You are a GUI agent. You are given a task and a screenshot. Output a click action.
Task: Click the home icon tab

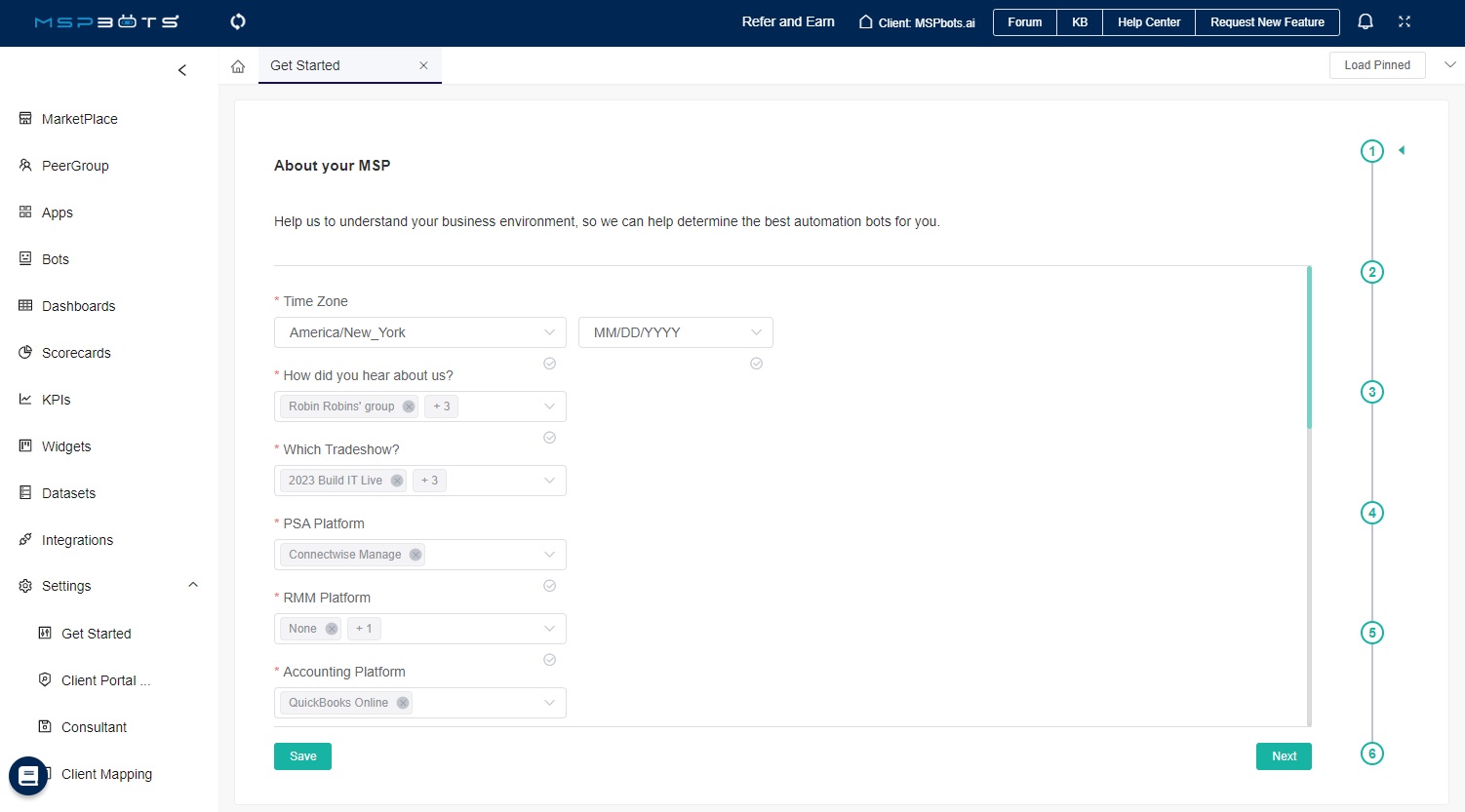(x=238, y=66)
